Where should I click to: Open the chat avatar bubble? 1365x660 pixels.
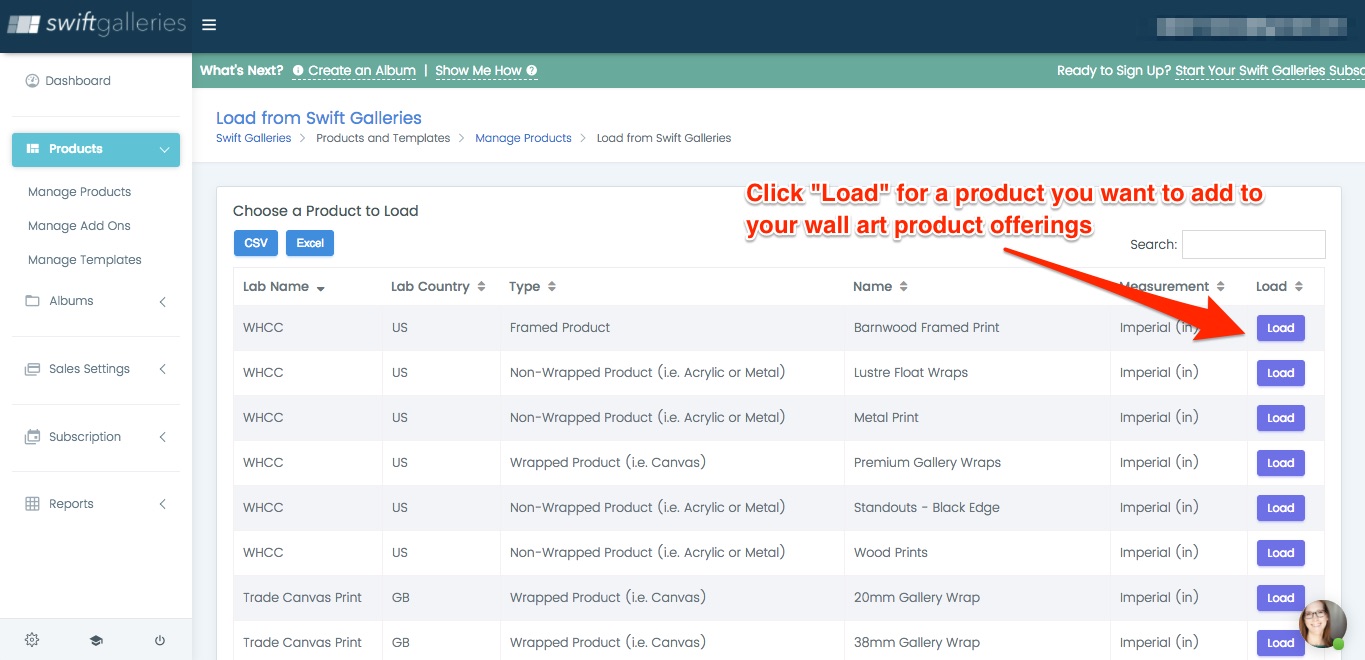click(x=1322, y=625)
